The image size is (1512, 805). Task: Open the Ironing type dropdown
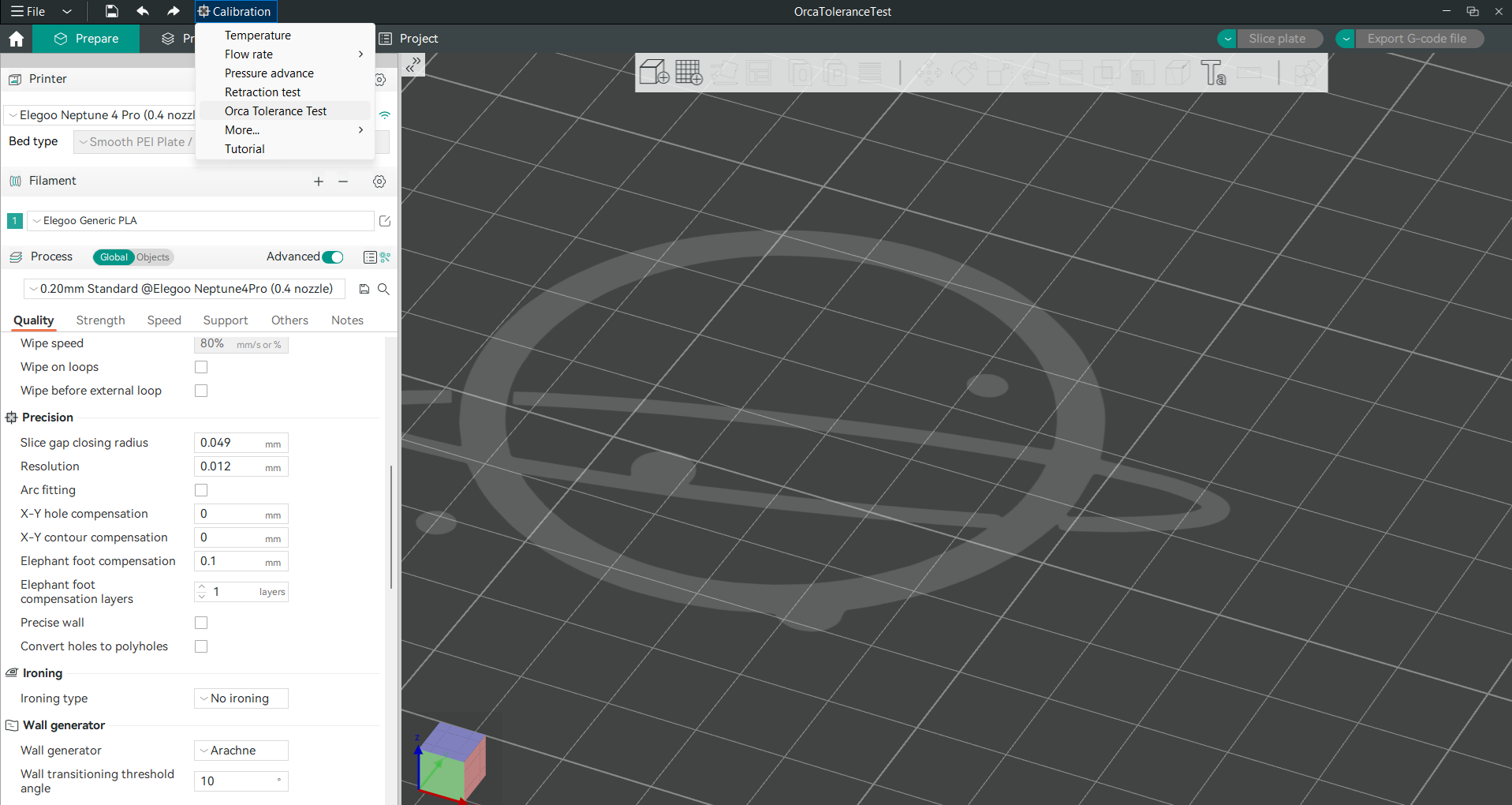coord(241,698)
